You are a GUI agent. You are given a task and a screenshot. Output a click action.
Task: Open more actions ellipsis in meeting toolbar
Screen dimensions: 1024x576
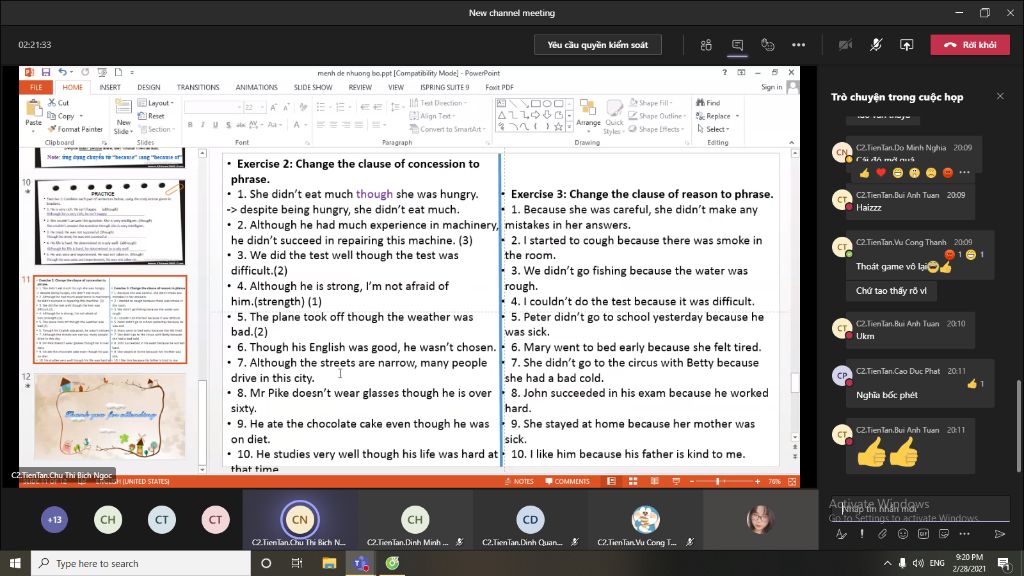799,45
